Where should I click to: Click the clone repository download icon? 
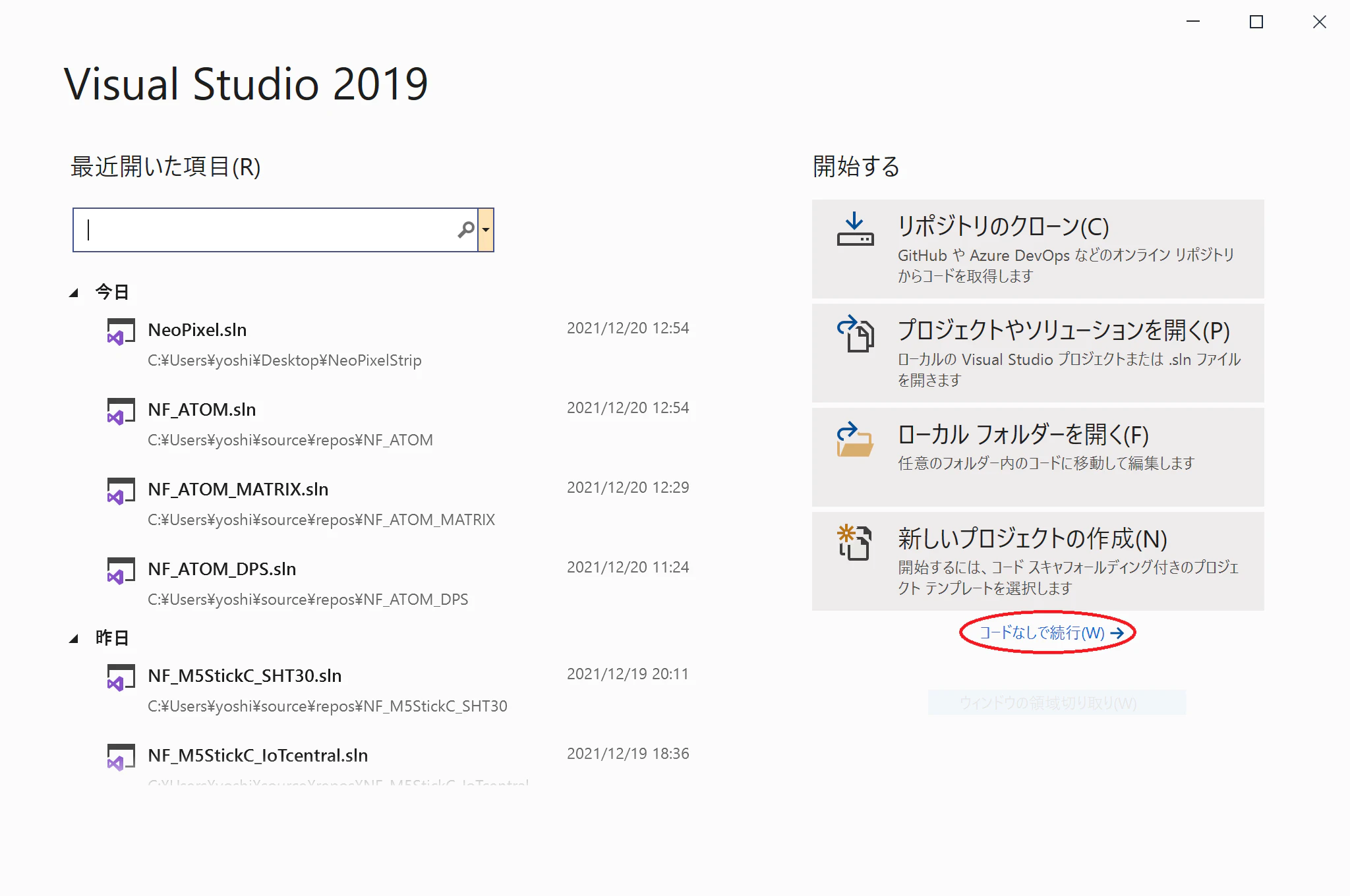coord(855,229)
